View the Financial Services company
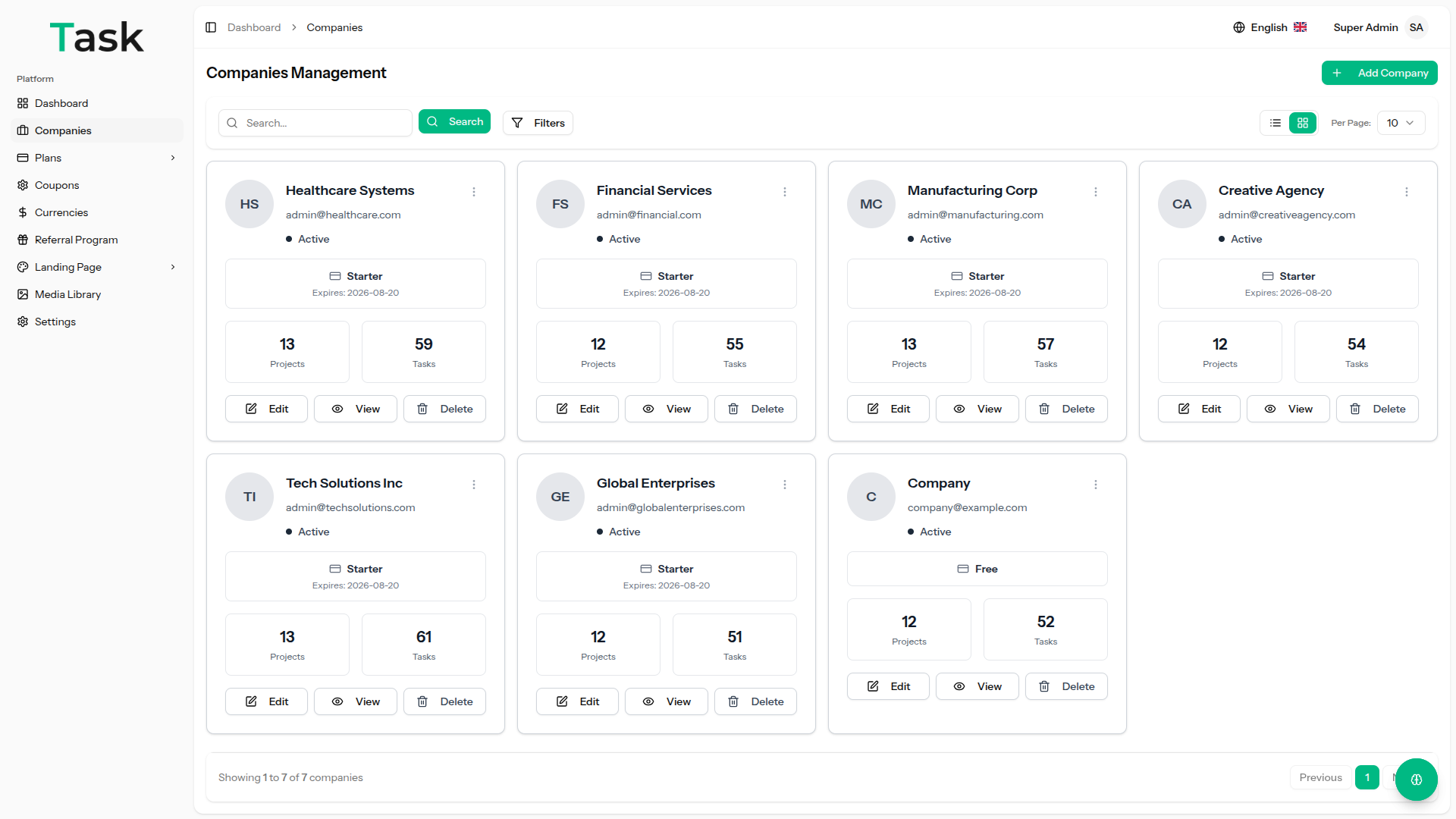 666,409
